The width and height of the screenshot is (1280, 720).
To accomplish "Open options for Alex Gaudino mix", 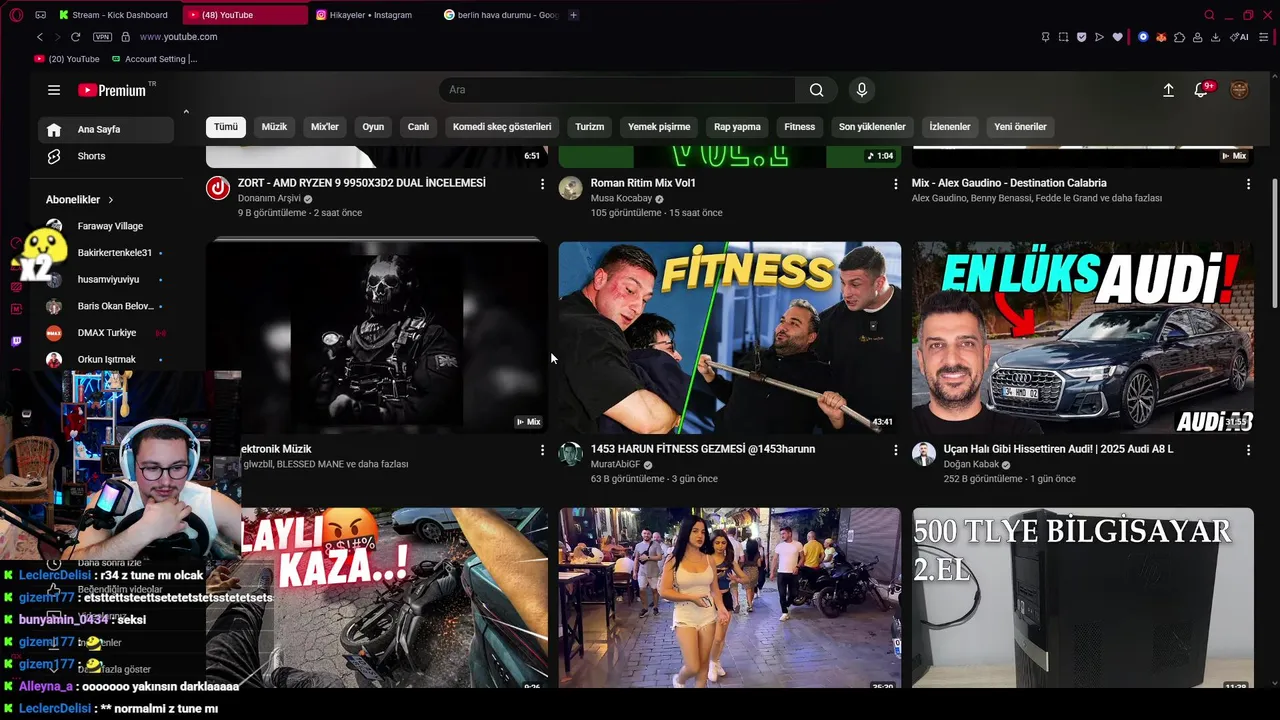I will click(1248, 184).
